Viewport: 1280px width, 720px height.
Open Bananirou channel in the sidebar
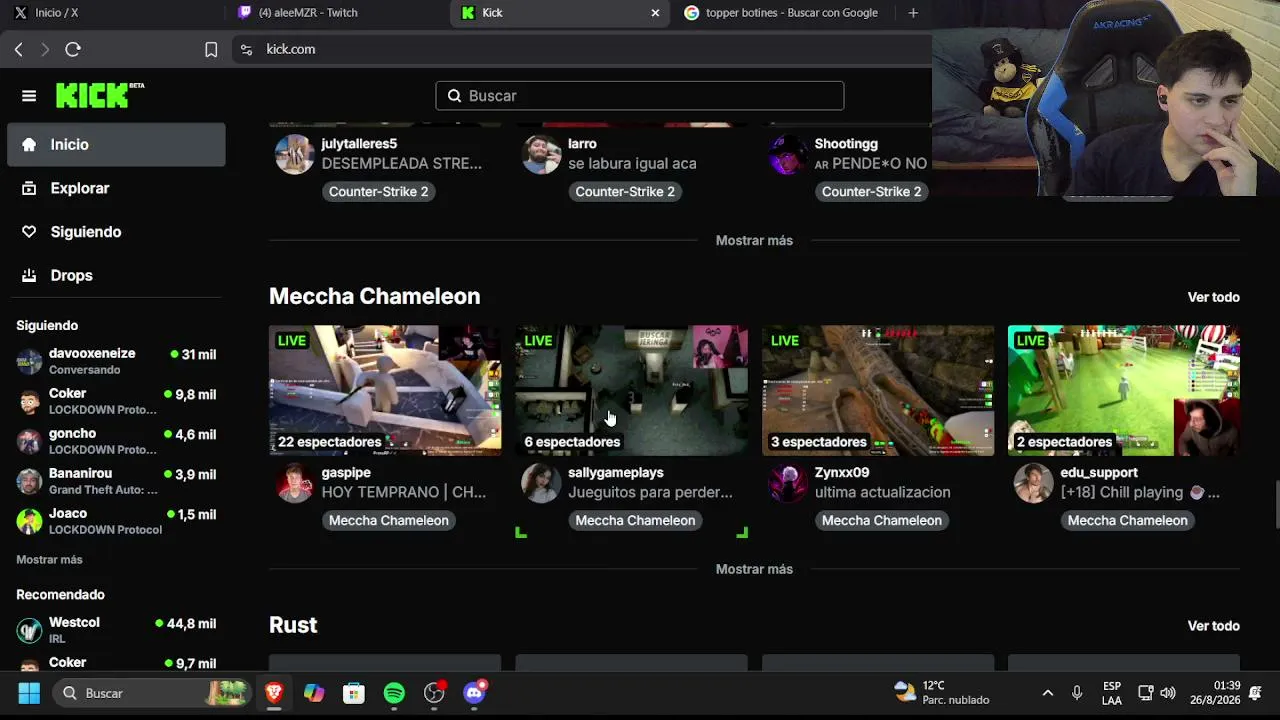116,481
